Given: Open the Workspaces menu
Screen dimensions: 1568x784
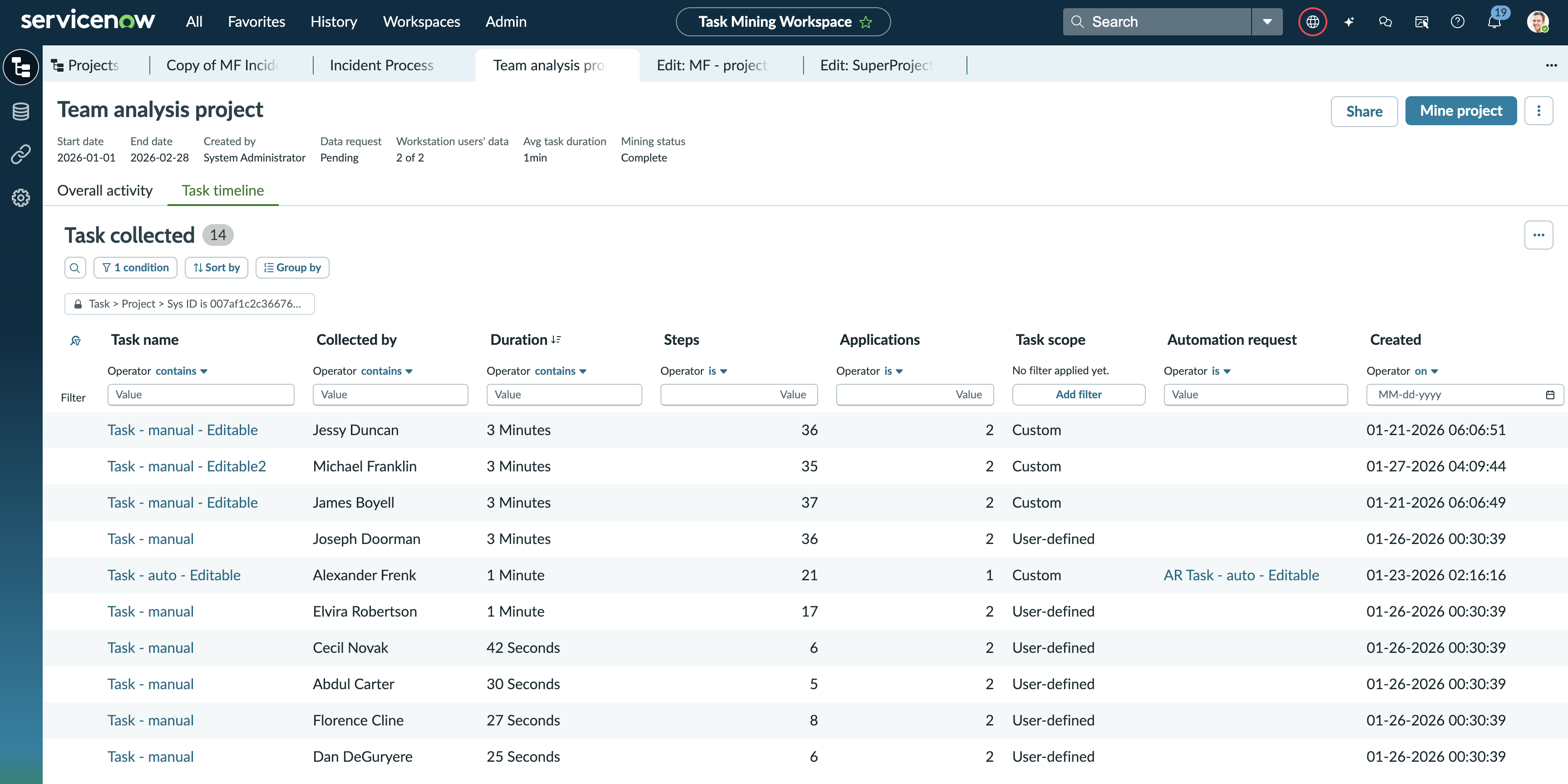Looking at the screenshot, I should coord(421,22).
